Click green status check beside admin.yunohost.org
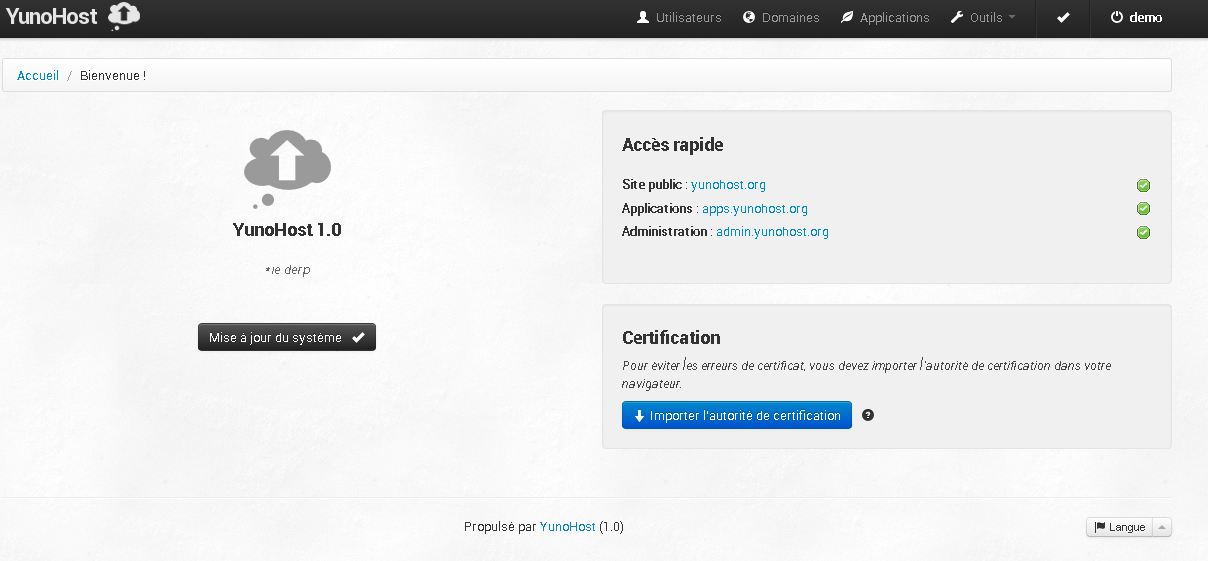 [1143, 233]
